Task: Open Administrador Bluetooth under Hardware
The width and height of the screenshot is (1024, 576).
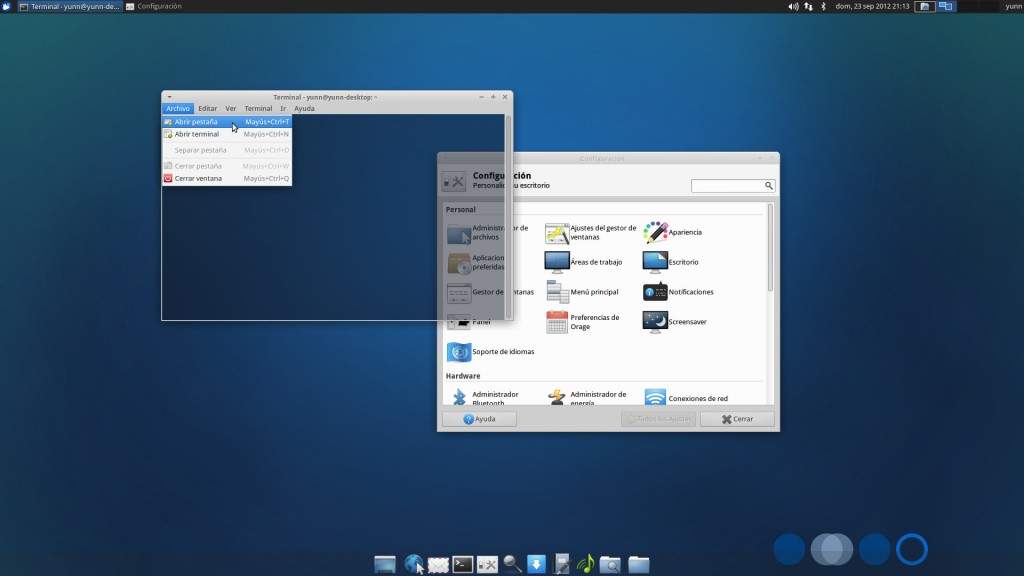Action: [483, 398]
